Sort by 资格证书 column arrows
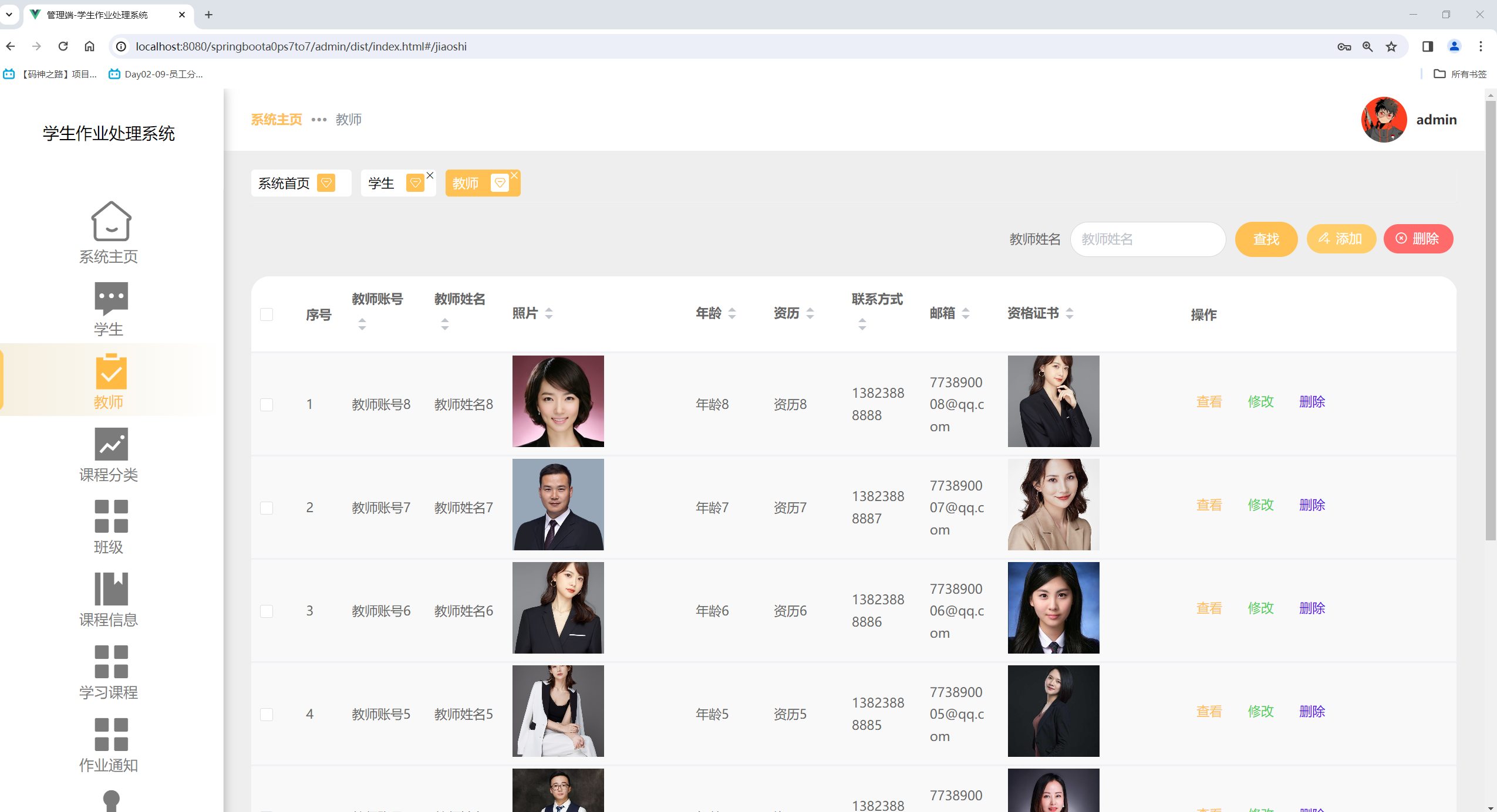This screenshot has height=812, width=1497. click(1070, 313)
